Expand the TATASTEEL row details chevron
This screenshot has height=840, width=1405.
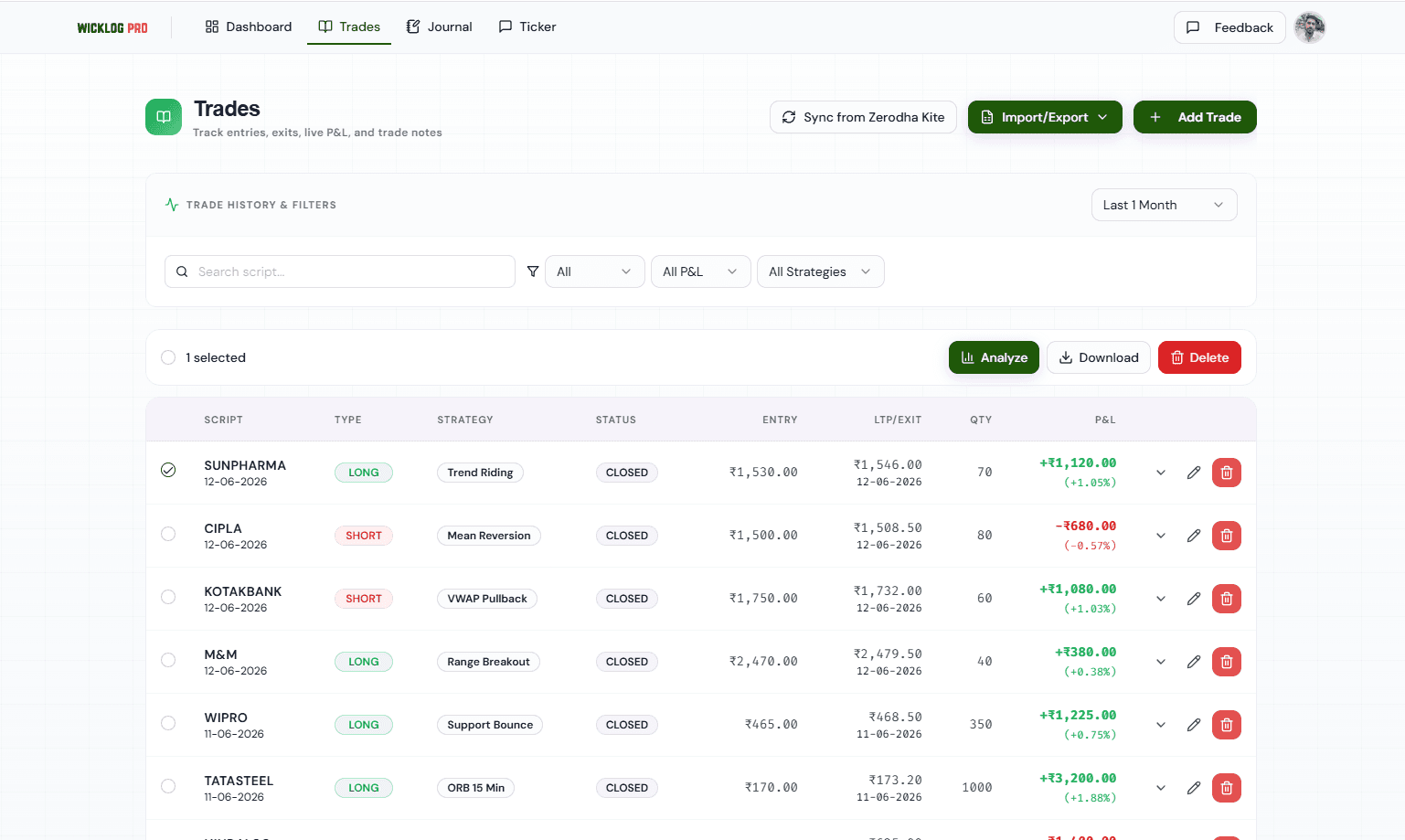[x=1161, y=788]
